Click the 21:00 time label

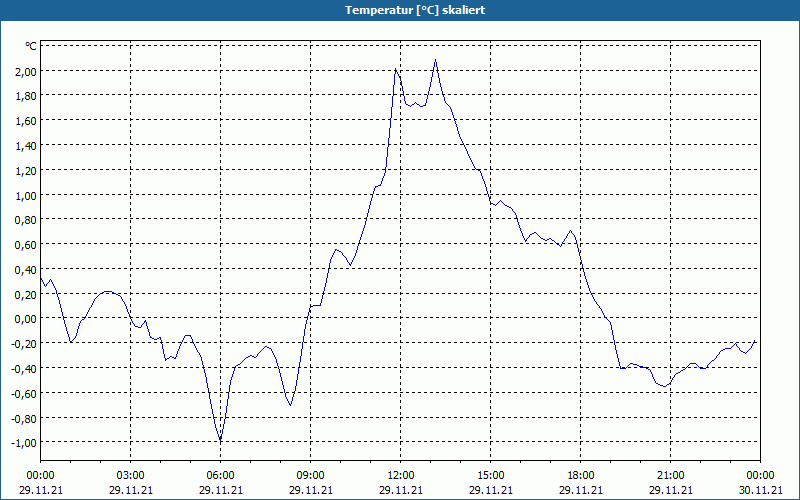point(670,476)
